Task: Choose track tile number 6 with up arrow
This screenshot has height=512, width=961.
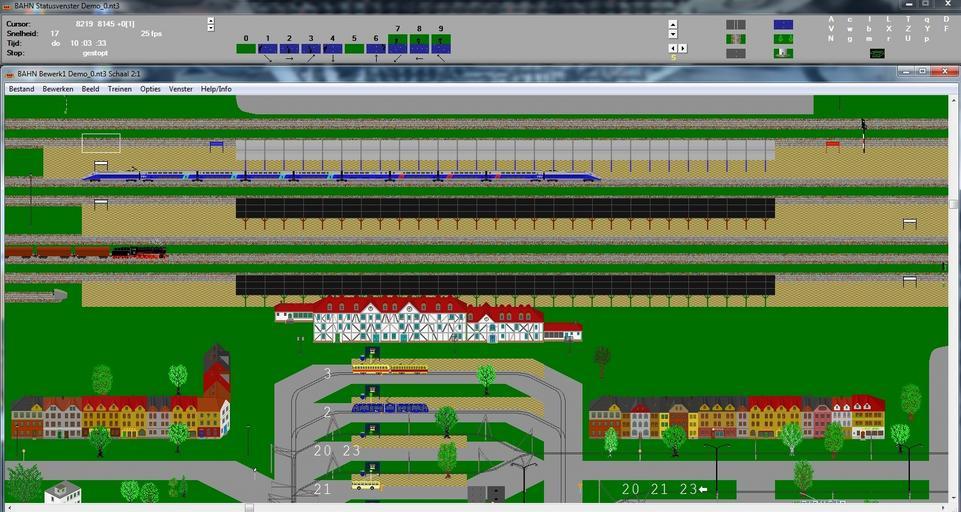Action: click(x=376, y=48)
